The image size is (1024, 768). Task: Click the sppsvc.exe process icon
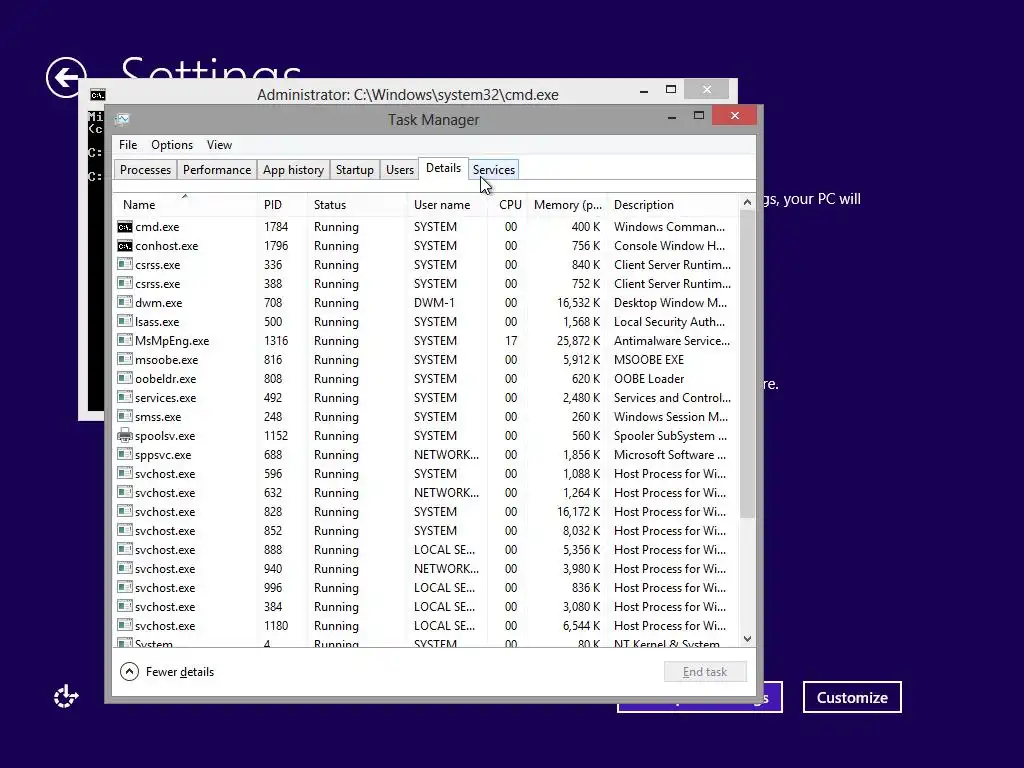(x=125, y=454)
